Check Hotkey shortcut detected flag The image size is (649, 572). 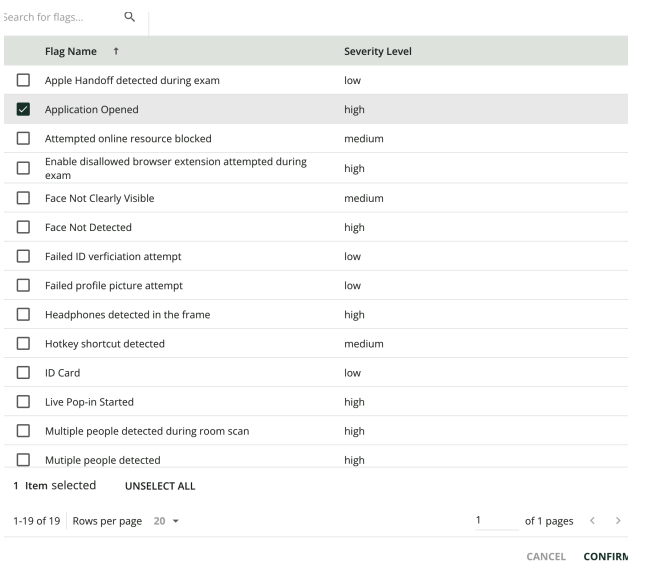coord(23,344)
